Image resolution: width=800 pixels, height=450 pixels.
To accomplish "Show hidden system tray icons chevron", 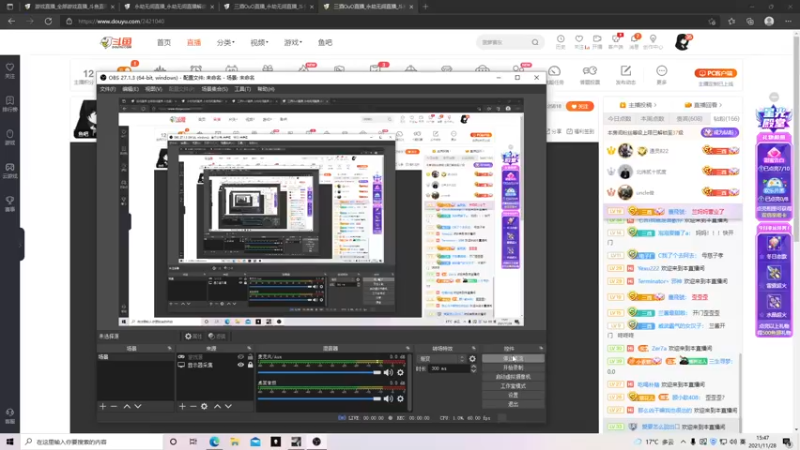I will tap(683, 442).
